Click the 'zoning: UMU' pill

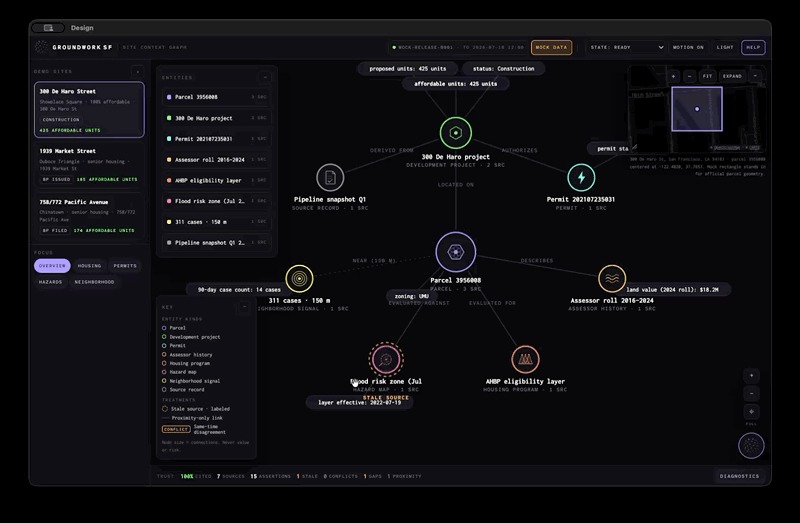tap(412, 296)
